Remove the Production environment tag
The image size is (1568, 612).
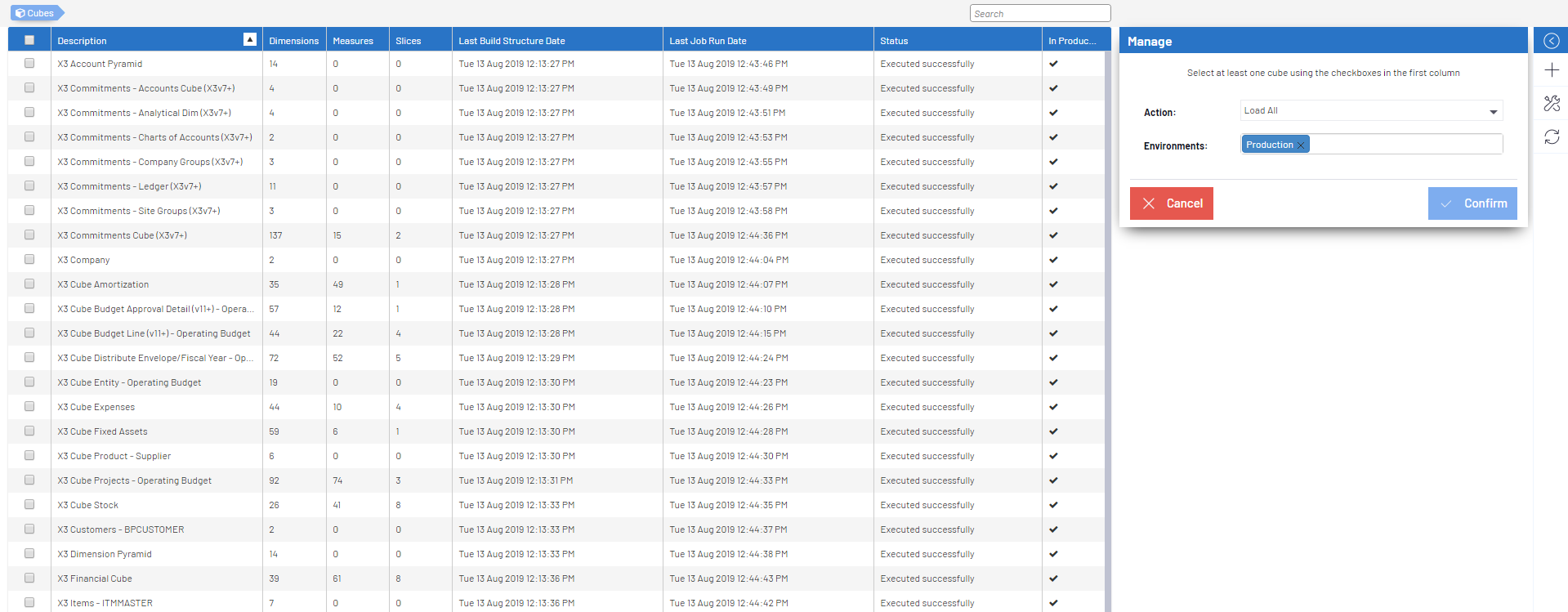coord(1301,145)
